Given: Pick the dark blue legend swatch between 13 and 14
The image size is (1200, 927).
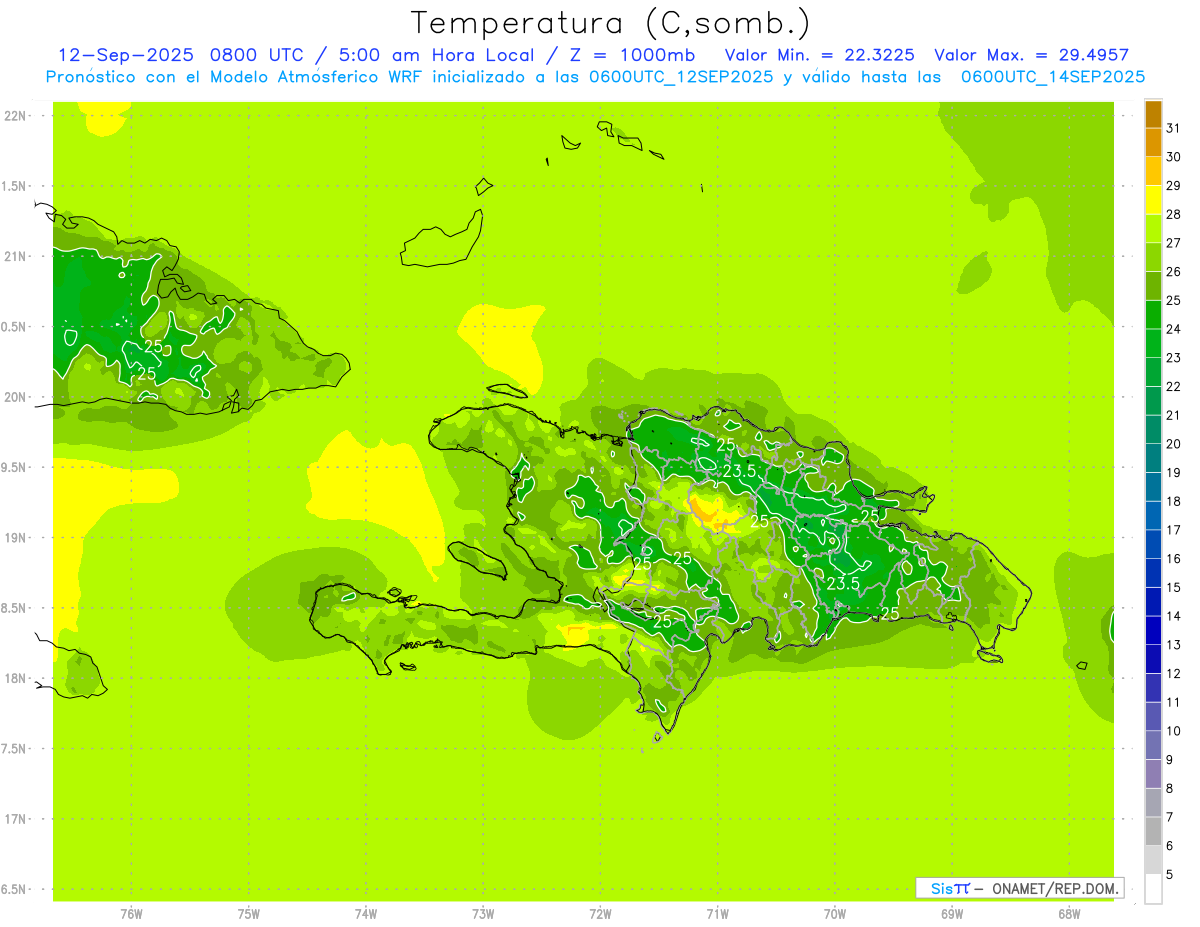Looking at the screenshot, I should [1153, 630].
